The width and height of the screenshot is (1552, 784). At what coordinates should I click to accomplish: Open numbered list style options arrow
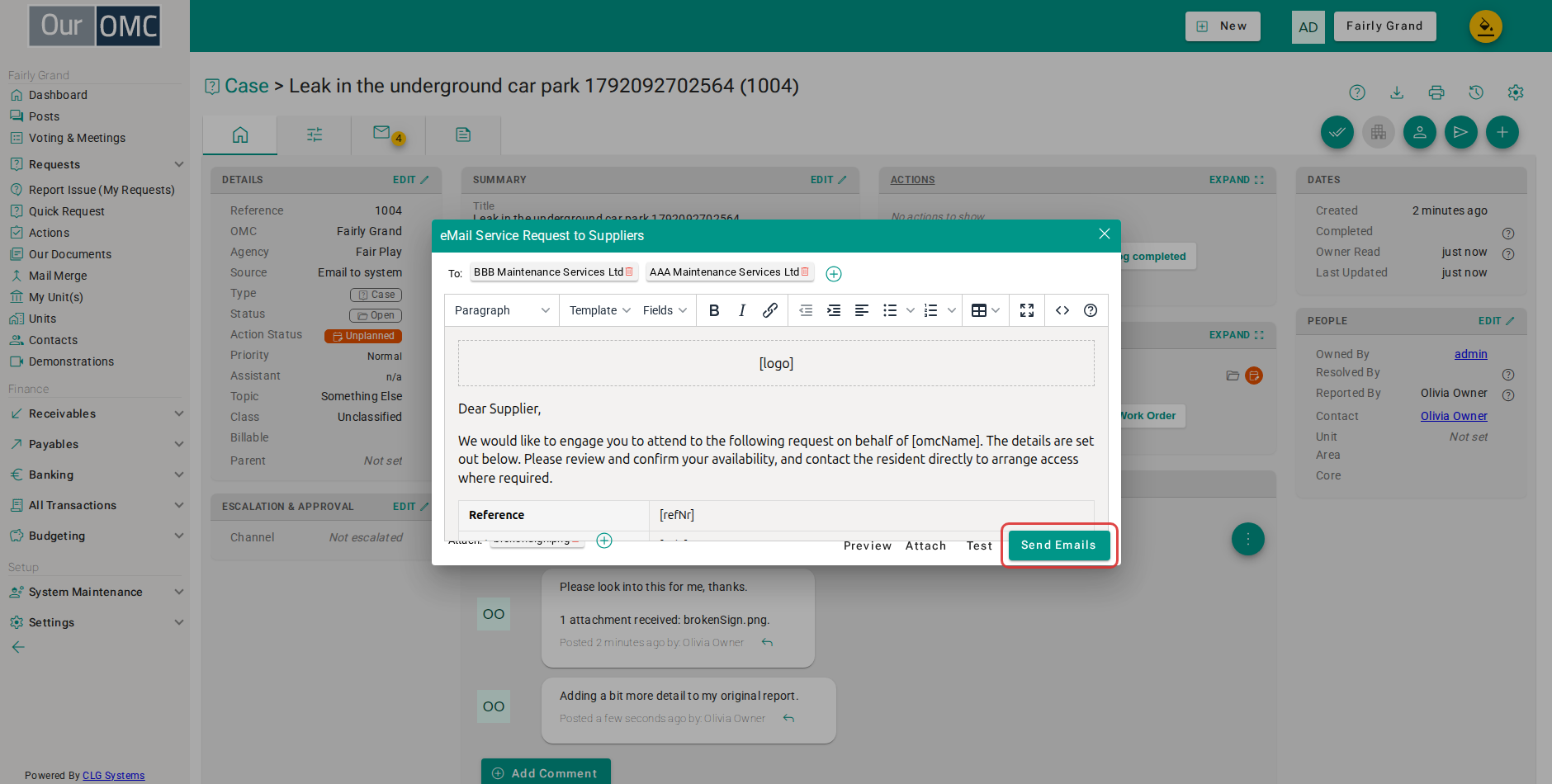click(x=952, y=310)
